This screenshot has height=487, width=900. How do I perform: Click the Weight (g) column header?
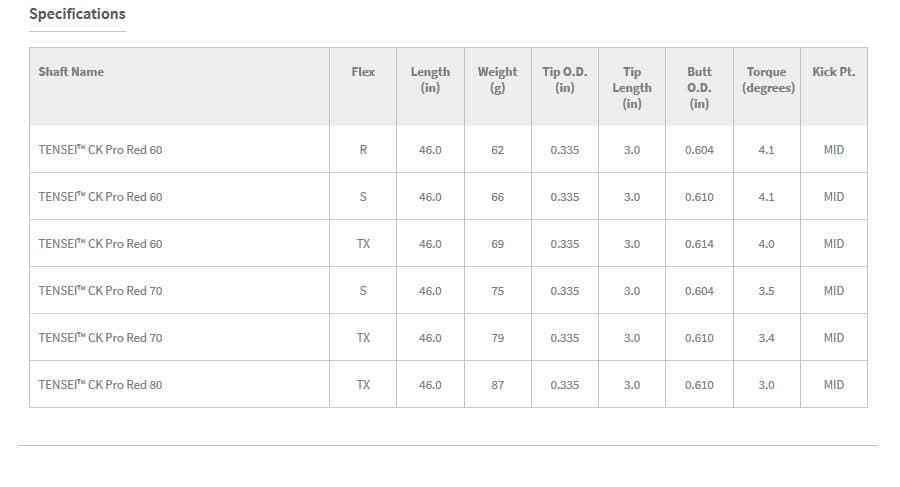pyautogui.click(x=498, y=80)
